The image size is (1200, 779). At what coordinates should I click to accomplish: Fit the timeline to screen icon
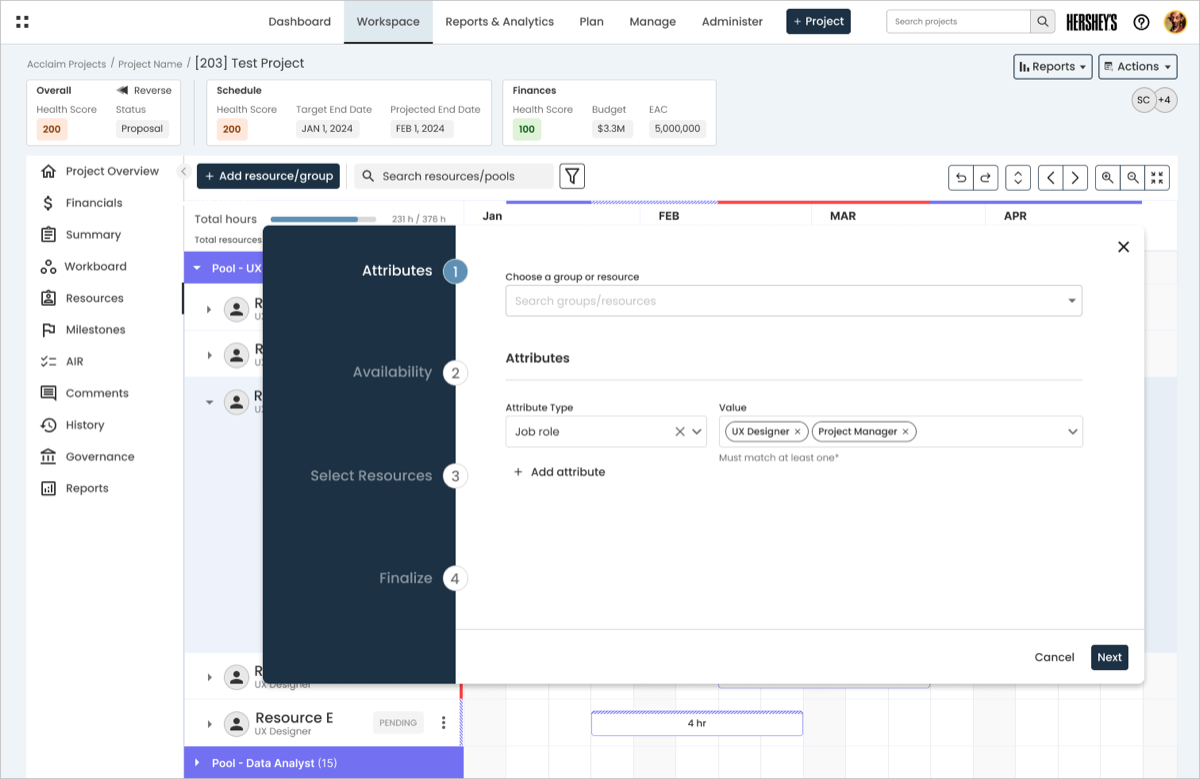coord(1157,178)
